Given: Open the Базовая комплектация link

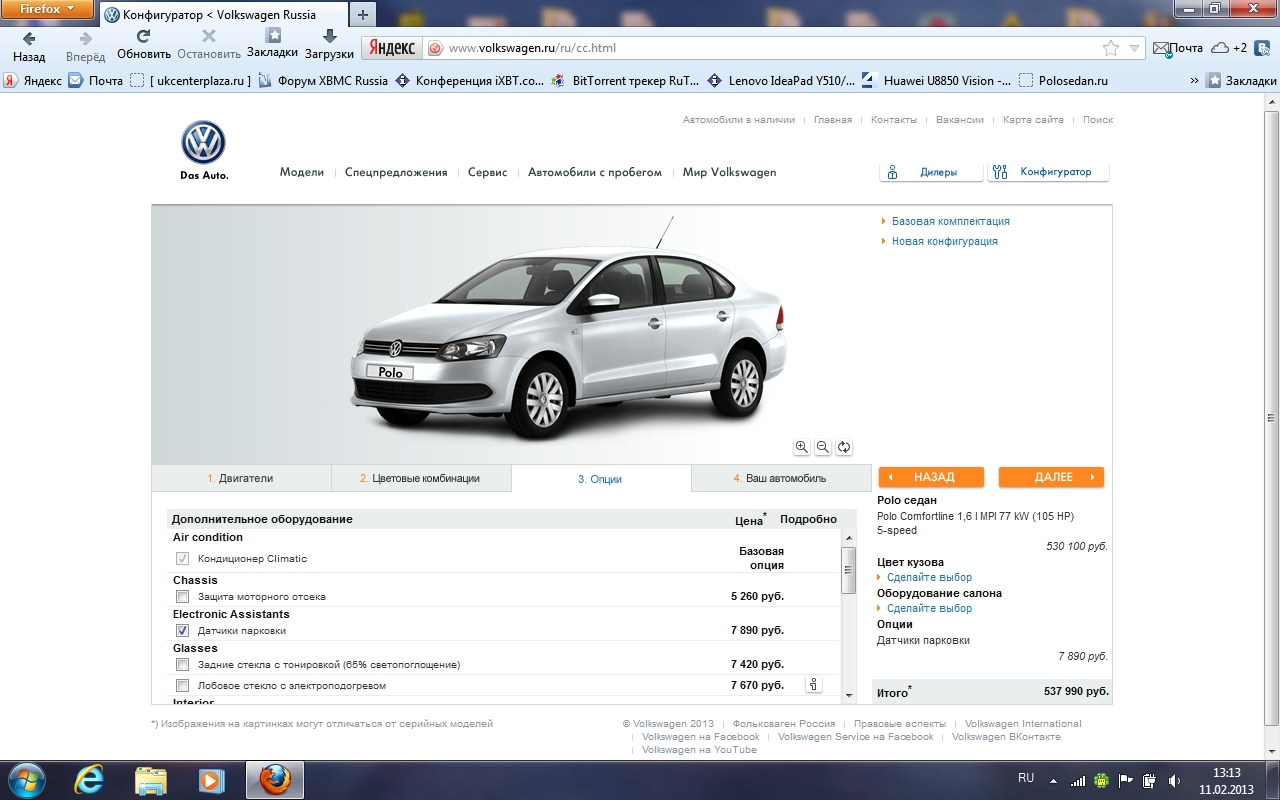Looking at the screenshot, I should 950,221.
